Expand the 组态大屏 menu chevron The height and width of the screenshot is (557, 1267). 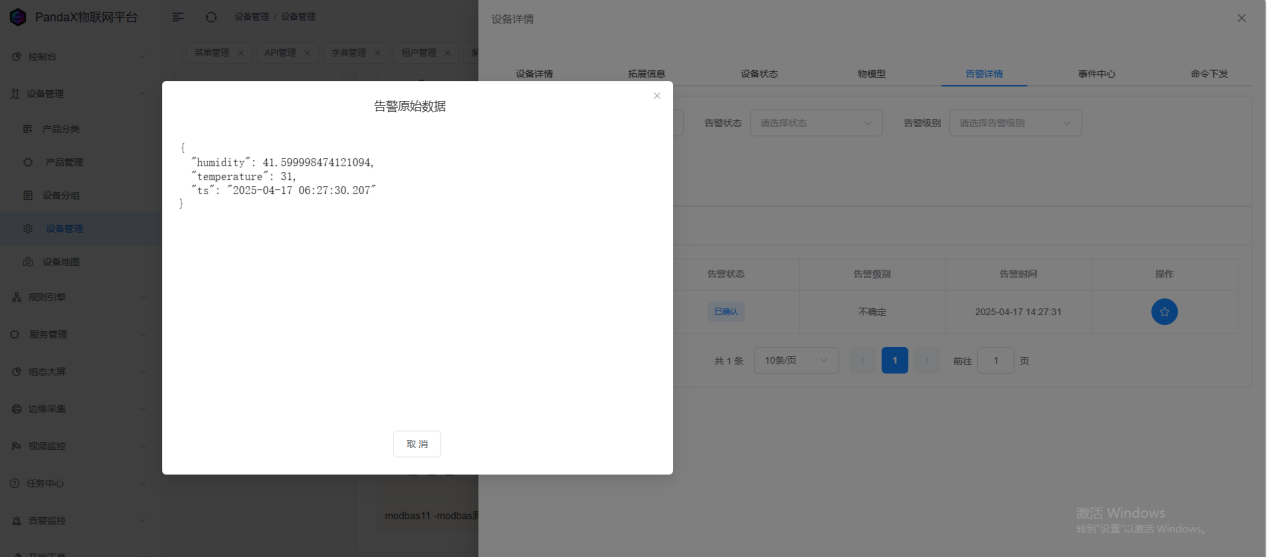click(x=142, y=372)
